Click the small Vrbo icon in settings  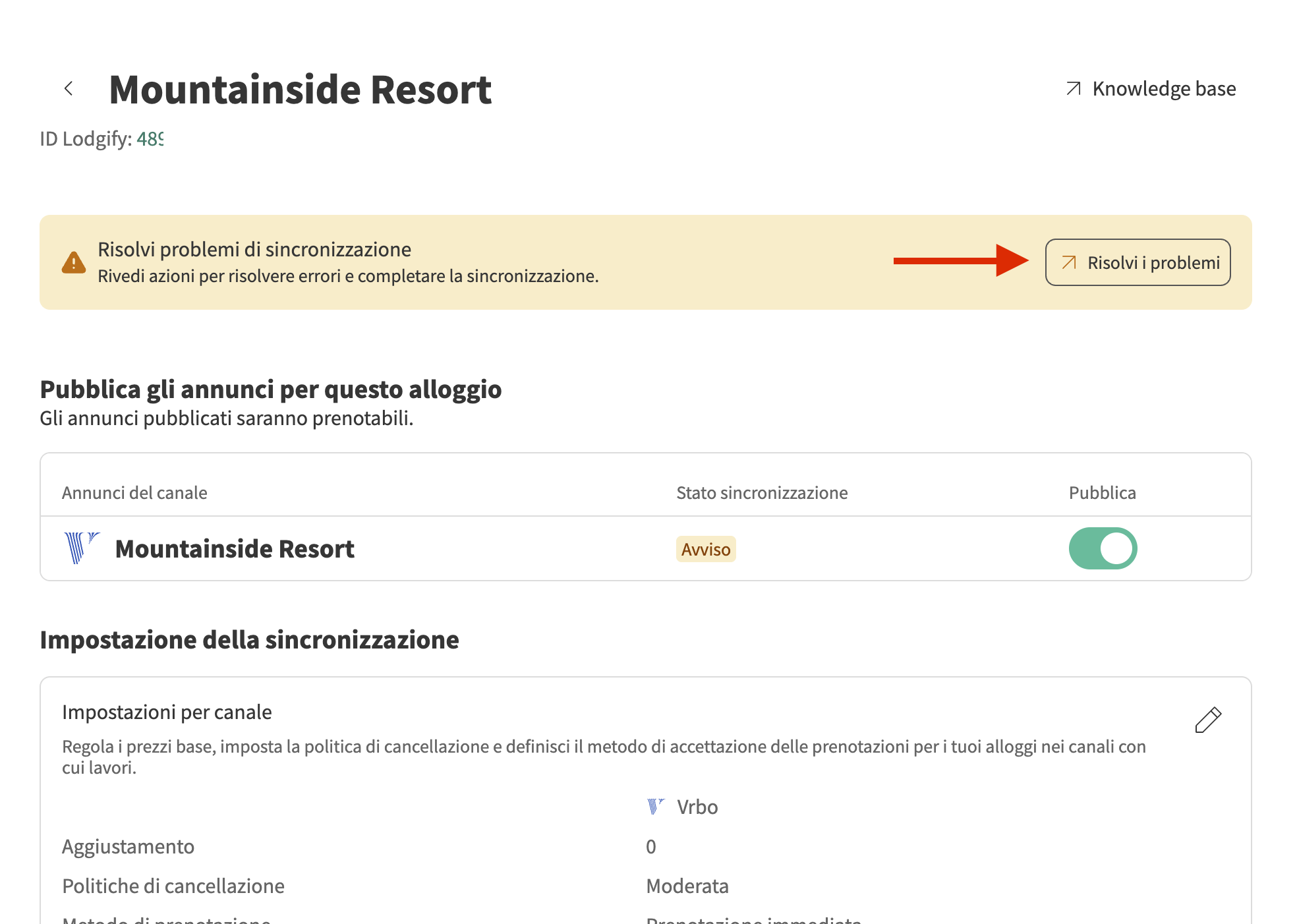pos(656,806)
